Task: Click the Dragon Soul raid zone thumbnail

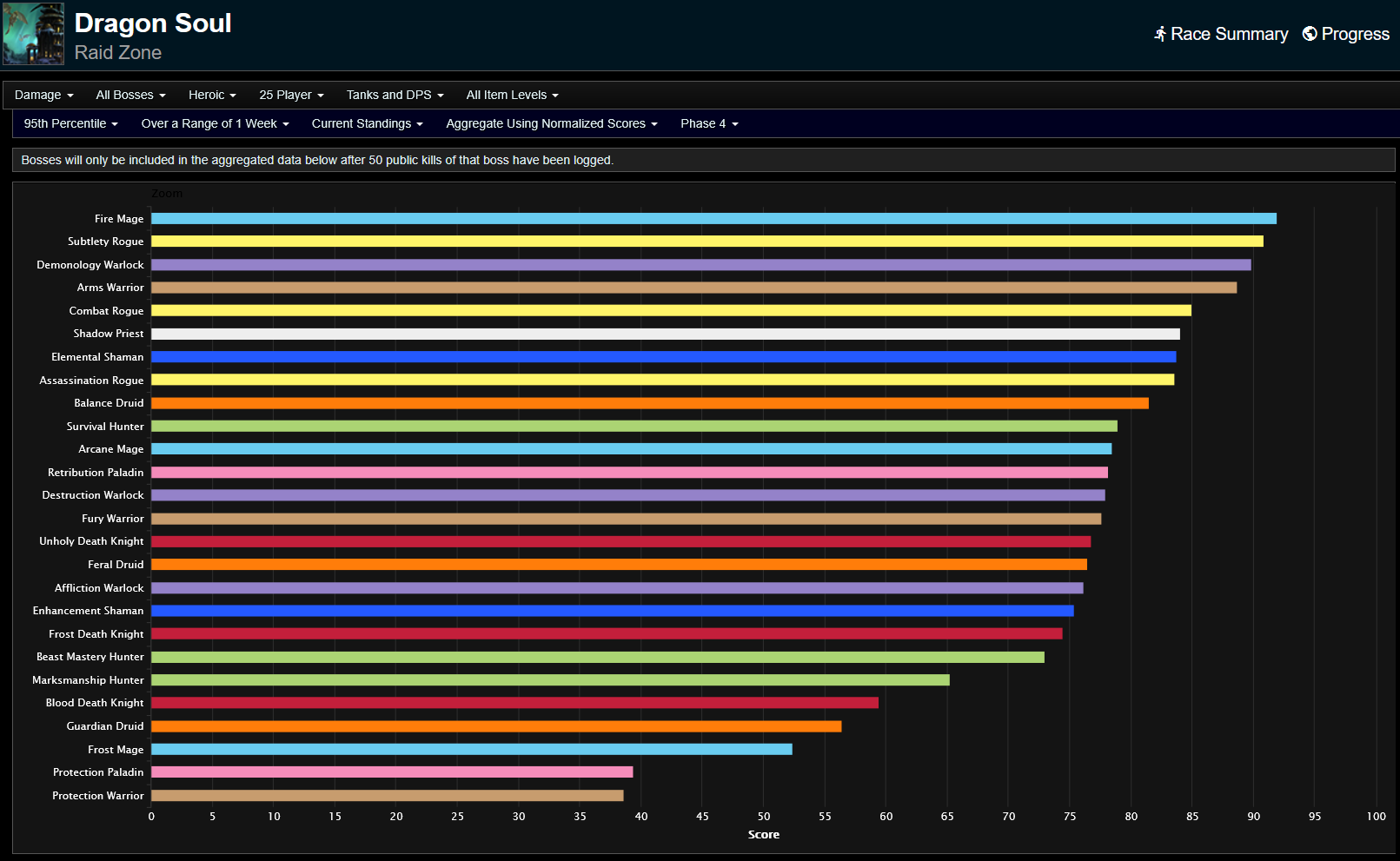Action: point(33,34)
